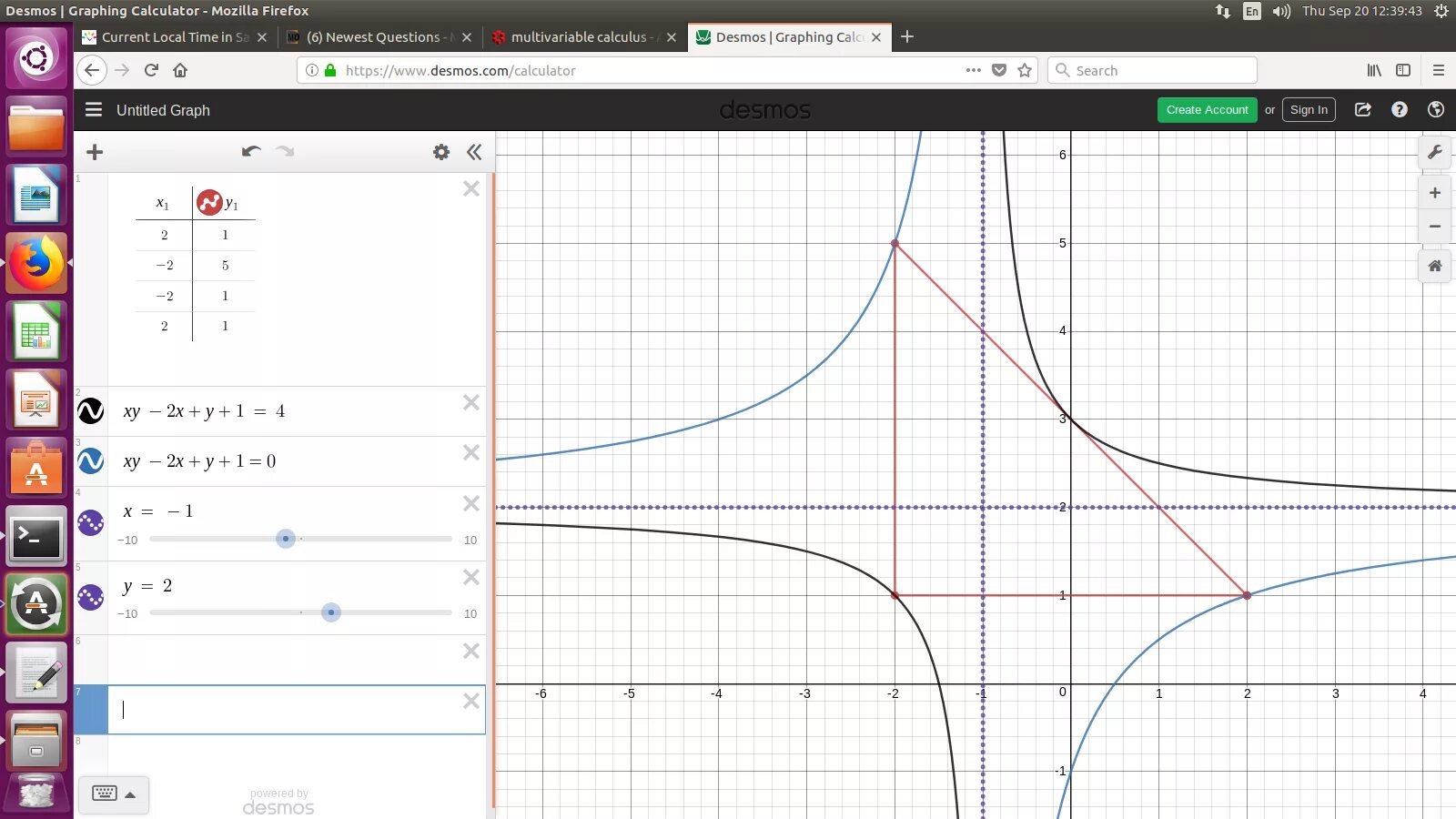Click the Create Account button
This screenshot has width=1456, height=819.
coord(1207,110)
